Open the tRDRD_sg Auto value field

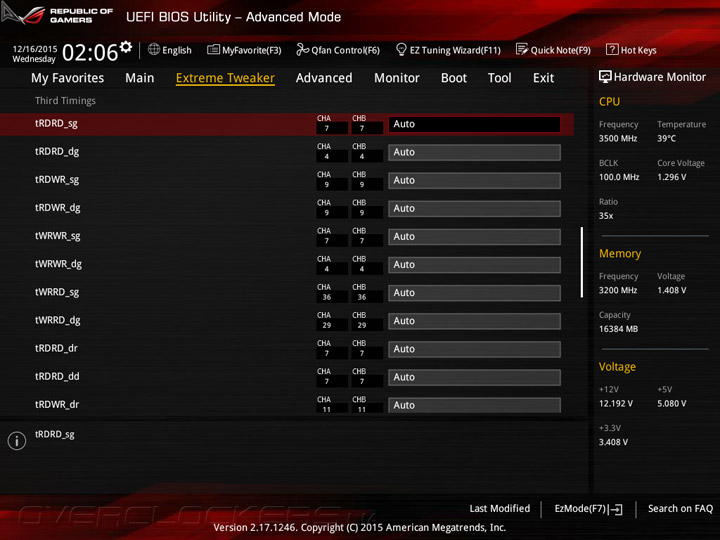474,124
